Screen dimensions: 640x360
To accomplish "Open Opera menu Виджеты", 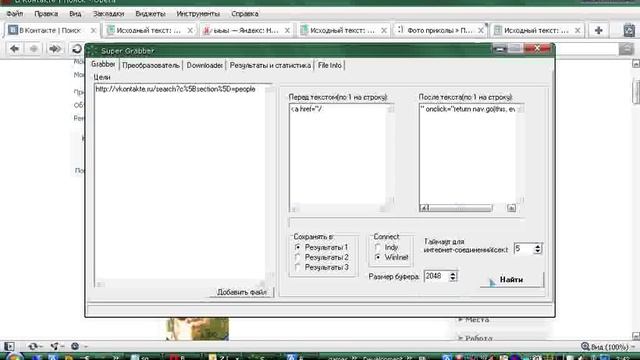I will tap(150, 14).
